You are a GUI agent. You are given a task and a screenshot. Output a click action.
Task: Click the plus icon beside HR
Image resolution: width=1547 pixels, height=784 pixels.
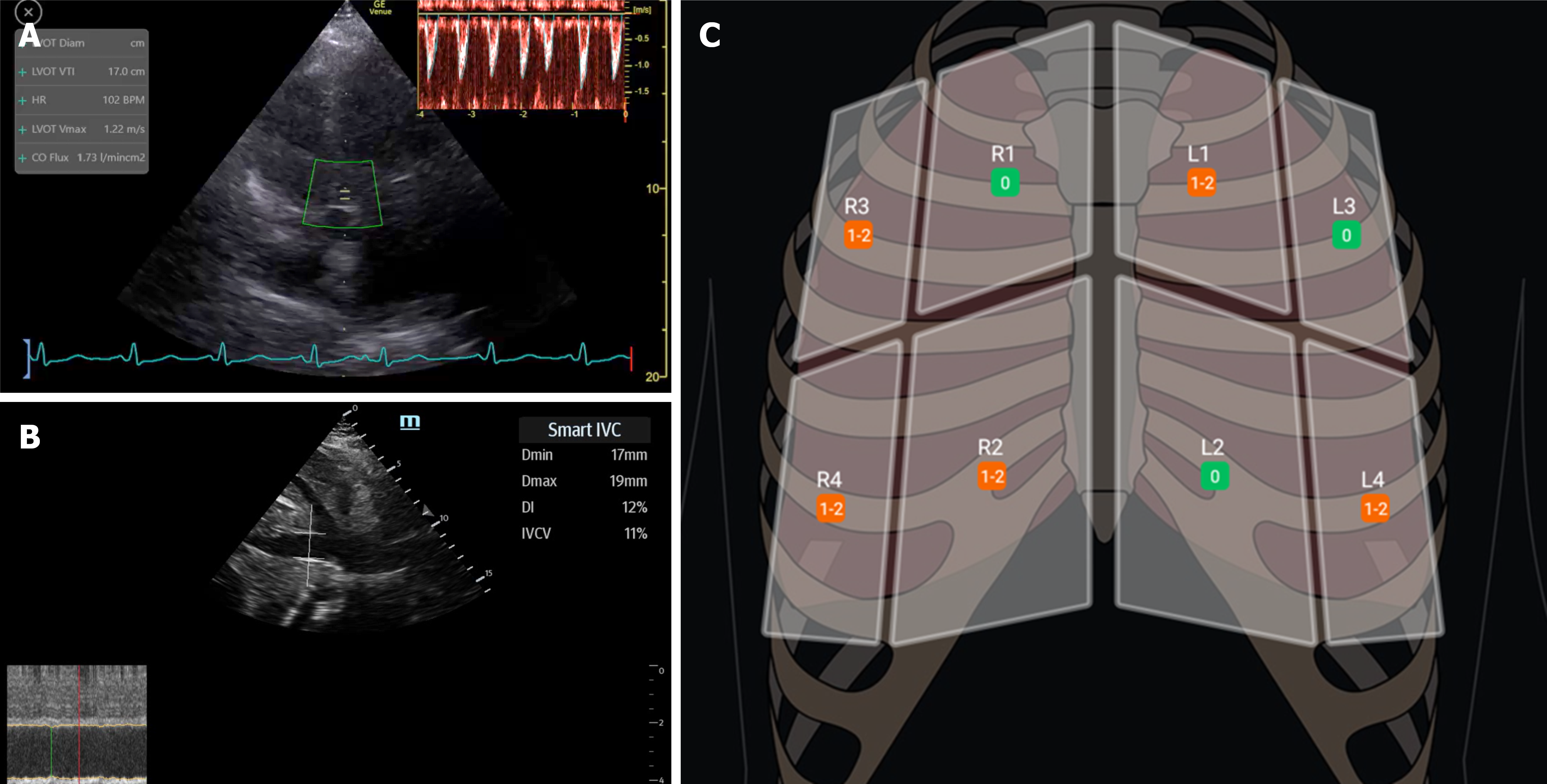coord(22,100)
